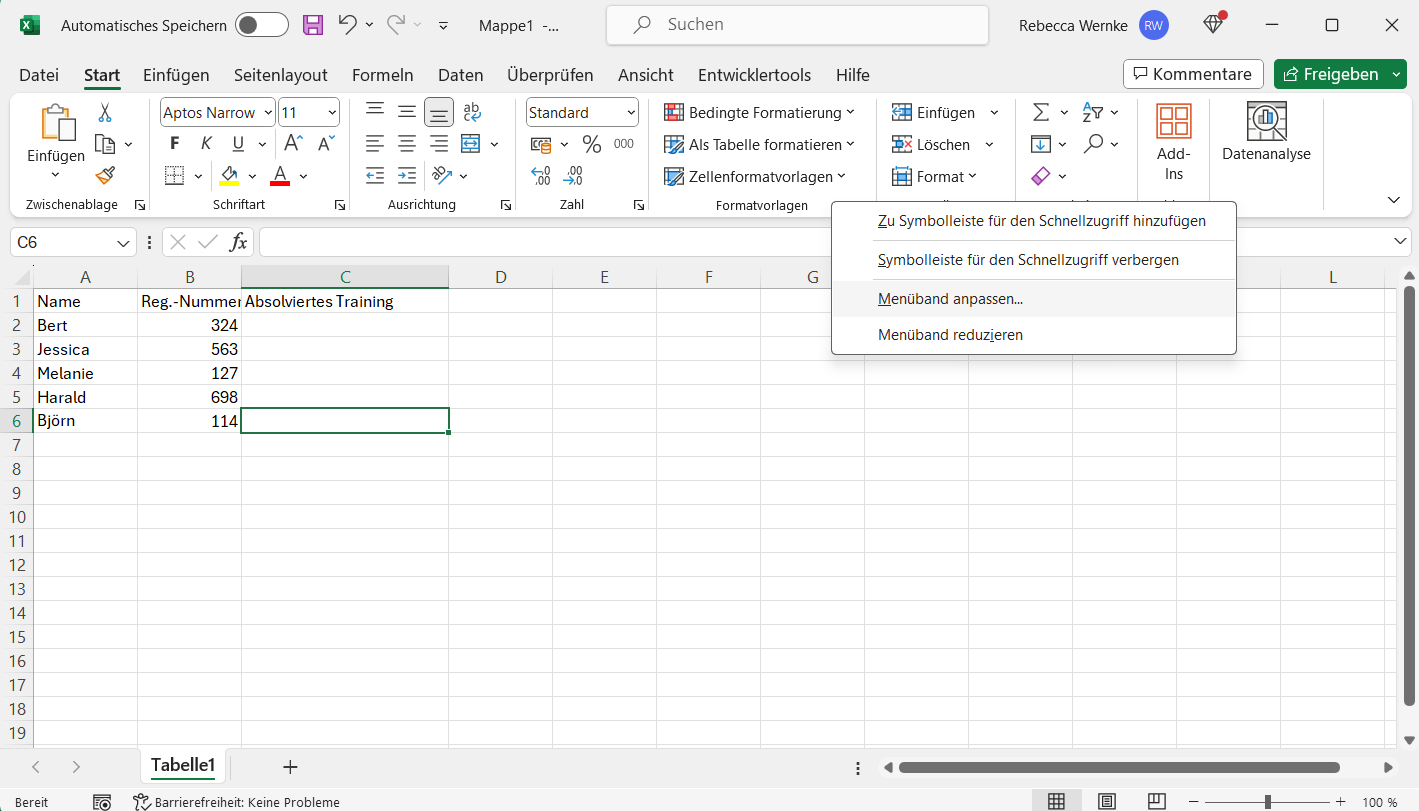Image resolution: width=1419 pixels, height=811 pixels.
Task: Click the Cut scissors icon
Action: tap(105, 113)
